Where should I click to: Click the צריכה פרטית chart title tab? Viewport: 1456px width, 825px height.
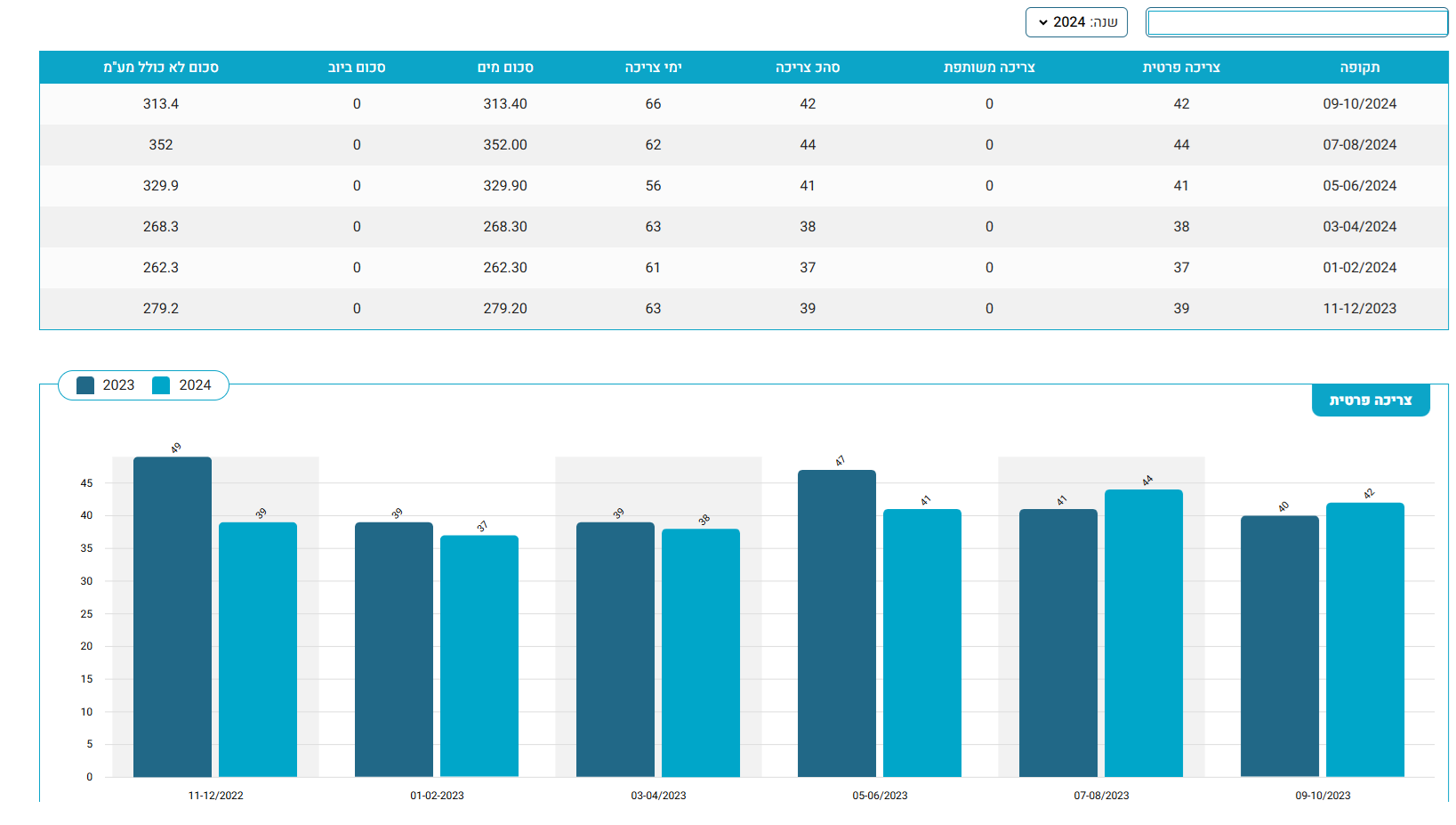point(1370,400)
